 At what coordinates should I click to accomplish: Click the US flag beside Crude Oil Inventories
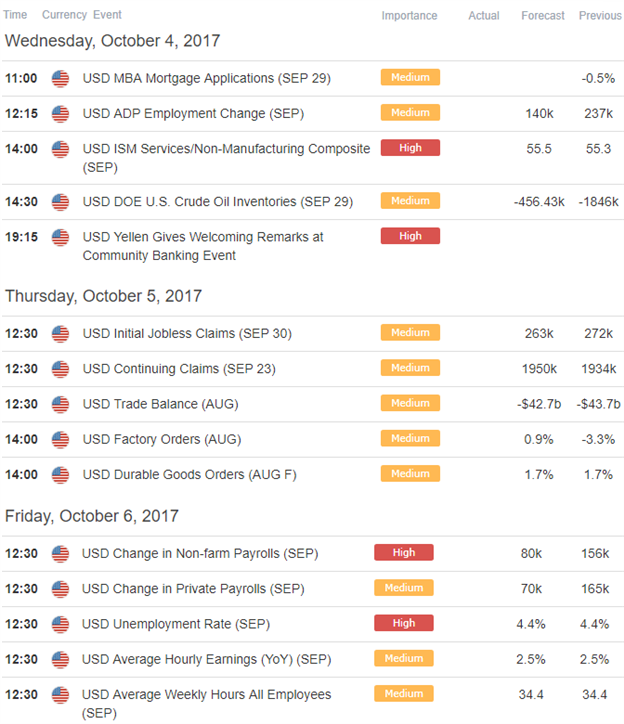click(x=60, y=202)
